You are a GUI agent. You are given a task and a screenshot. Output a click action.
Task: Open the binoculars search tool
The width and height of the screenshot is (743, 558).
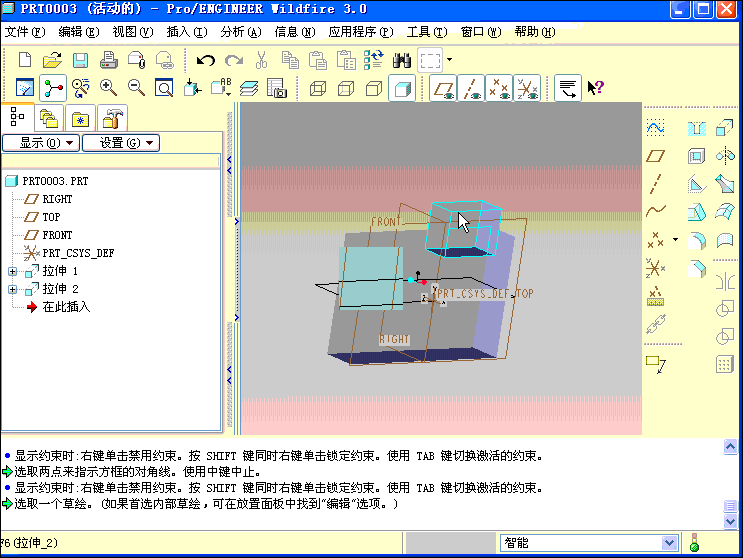coord(402,60)
